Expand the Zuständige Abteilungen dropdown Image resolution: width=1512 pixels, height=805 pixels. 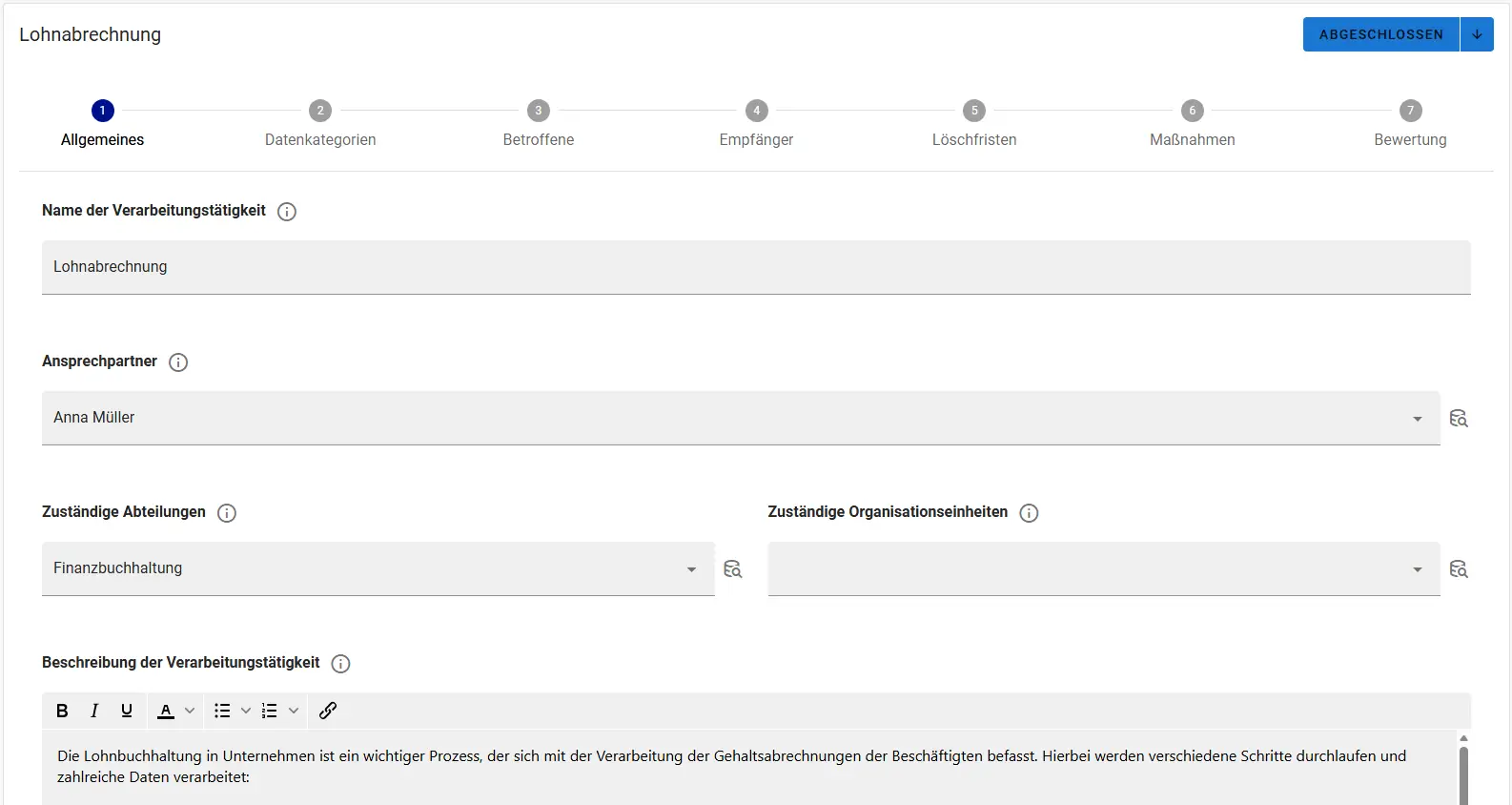point(691,569)
